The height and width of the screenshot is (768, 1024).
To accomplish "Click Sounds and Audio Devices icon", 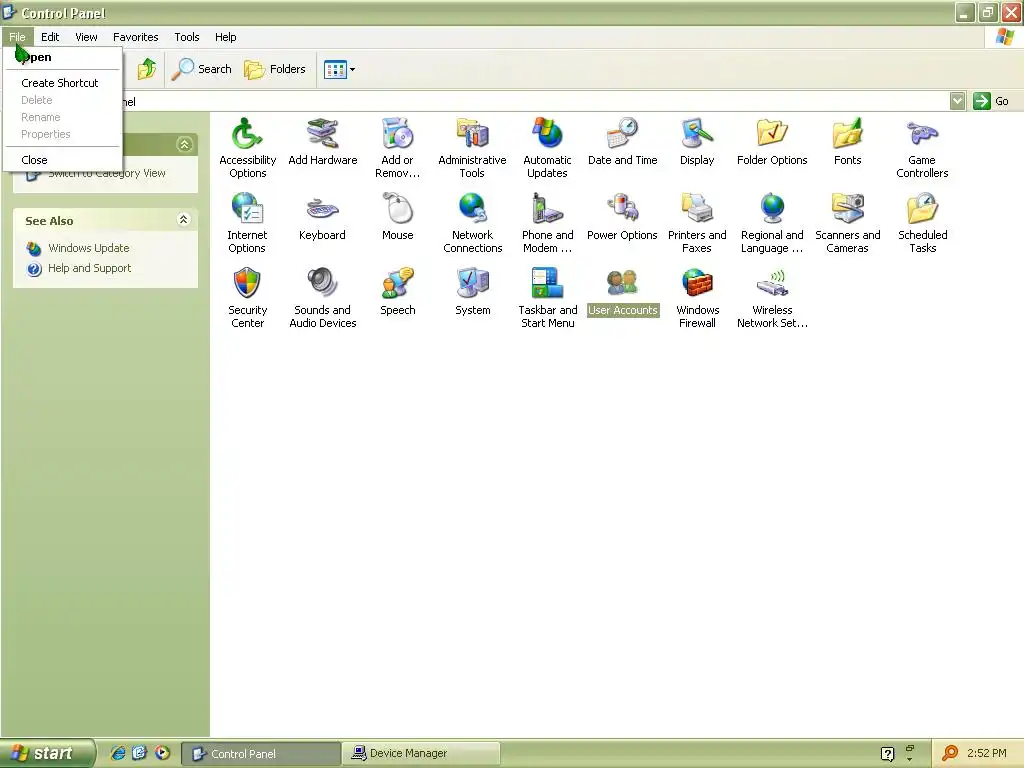I will [x=323, y=283].
